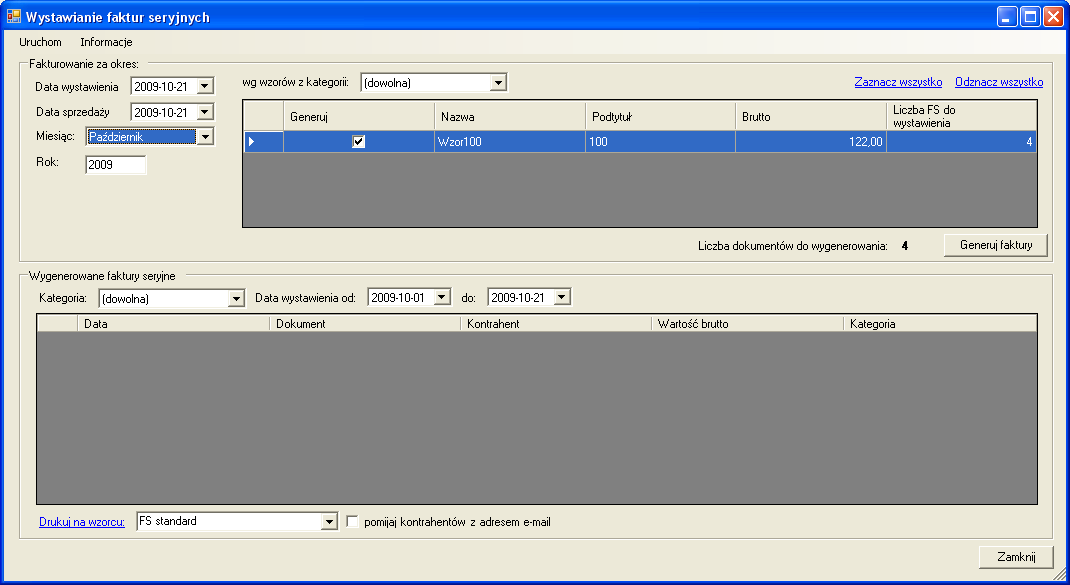Screen dimensions: 1070x585
Task: Click the Podtytuł cell with value 100
Action: pyautogui.click(x=661, y=142)
